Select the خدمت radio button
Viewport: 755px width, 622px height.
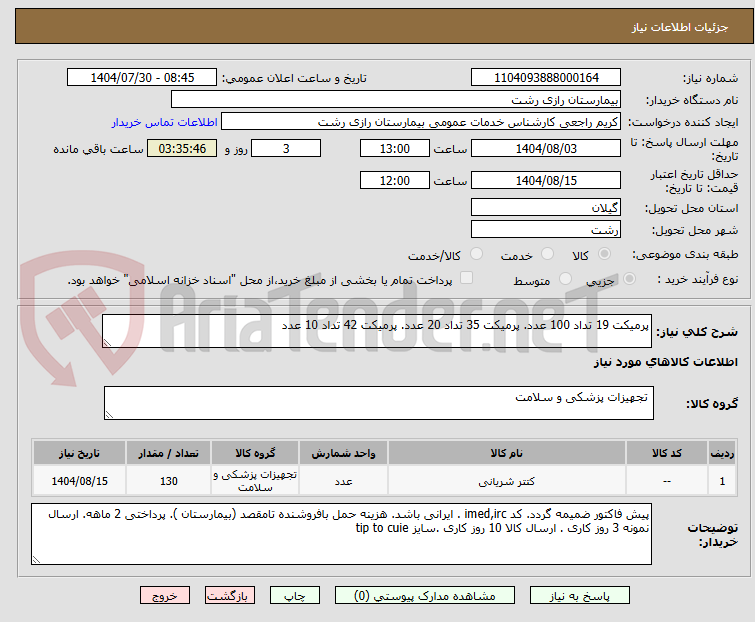[x=547, y=254]
